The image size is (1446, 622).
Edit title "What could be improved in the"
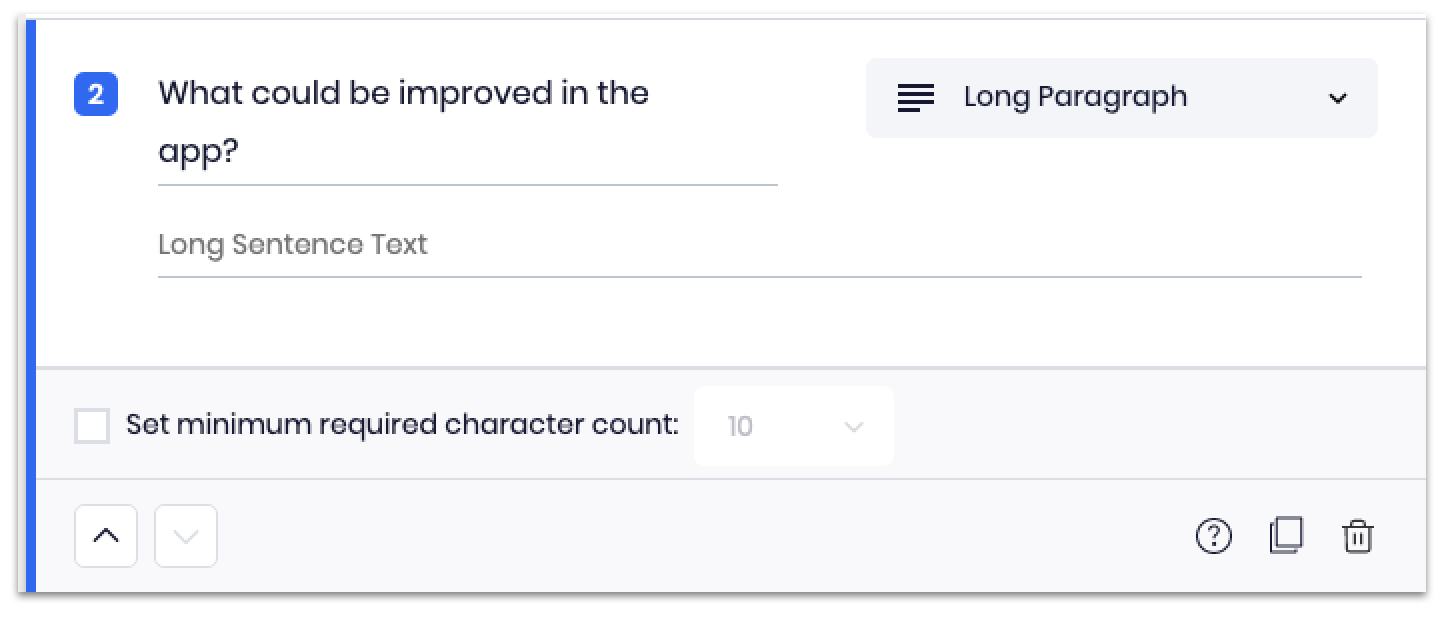403,93
